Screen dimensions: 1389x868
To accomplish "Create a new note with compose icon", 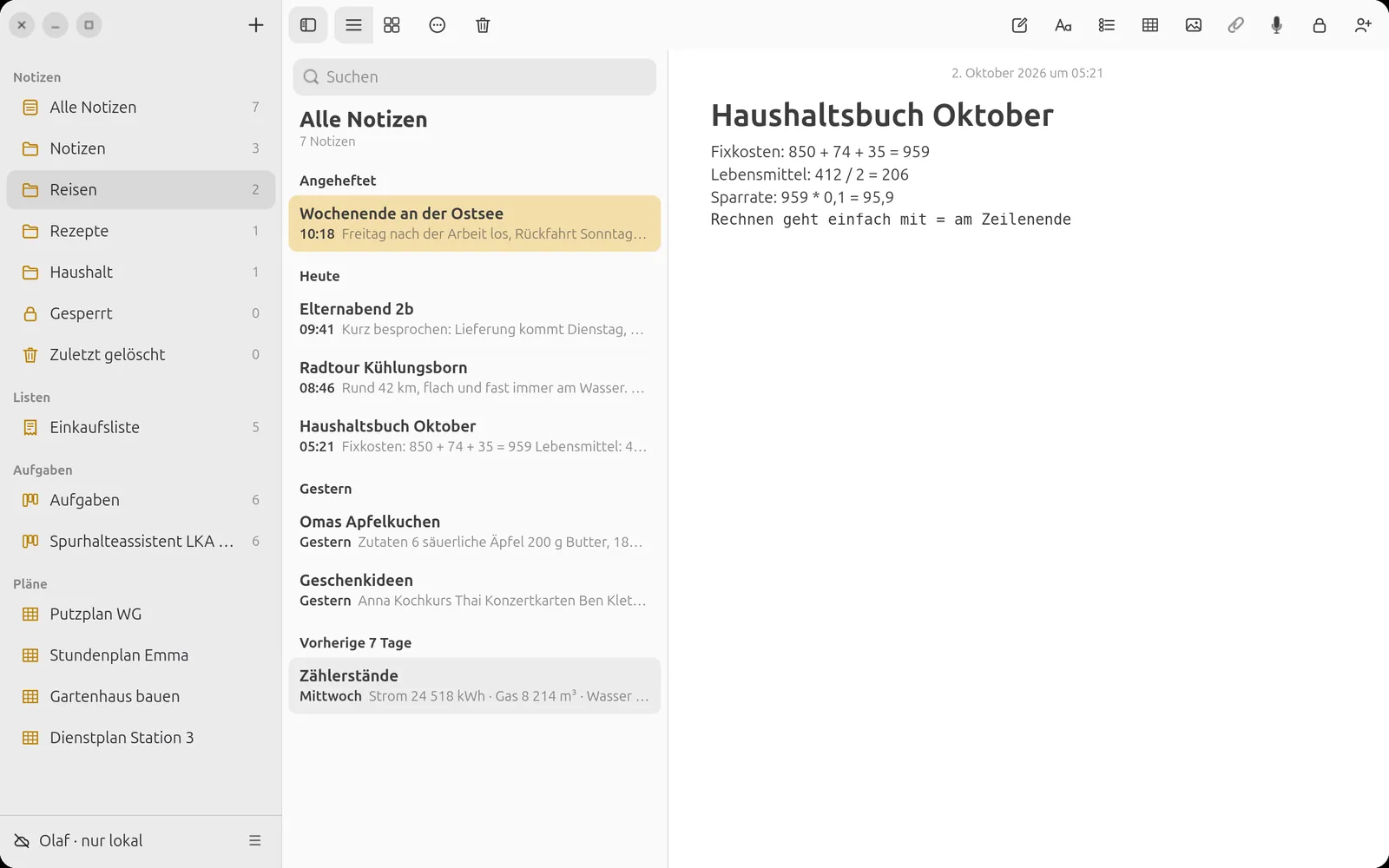I will [x=1020, y=25].
